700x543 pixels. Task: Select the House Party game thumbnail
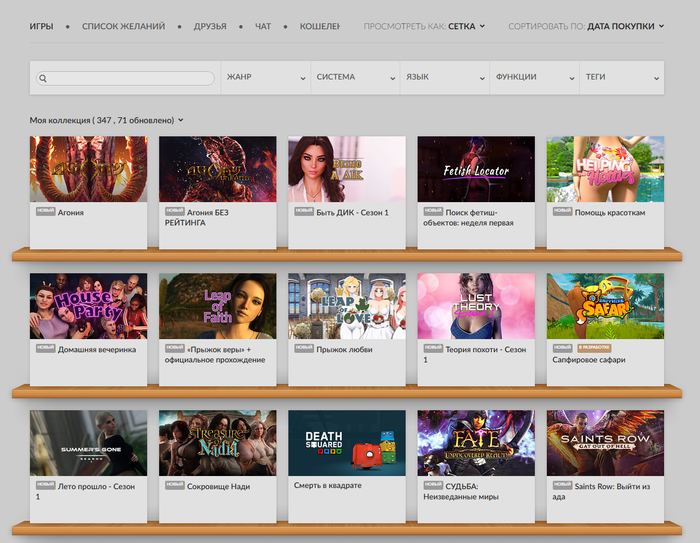point(88,306)
